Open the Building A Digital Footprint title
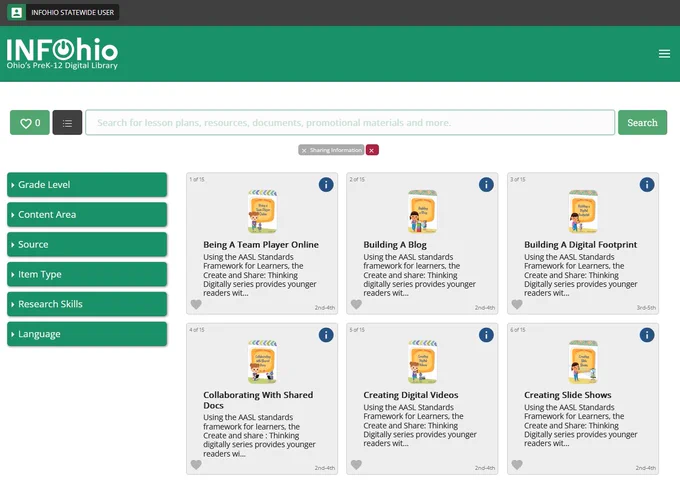The image size is (680, 482). coord(581,245)
